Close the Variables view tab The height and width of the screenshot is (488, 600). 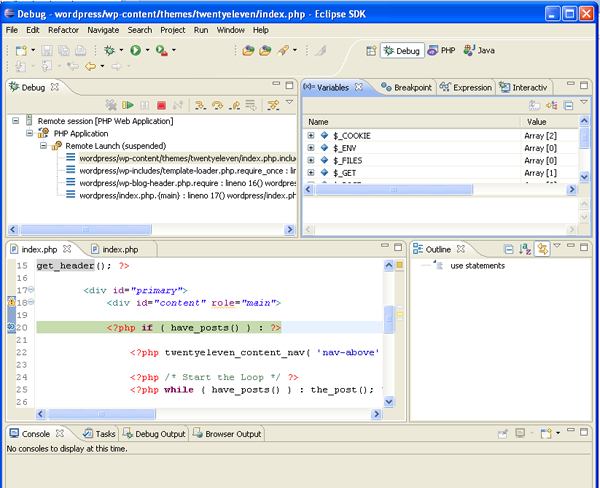[x=359, y=87]
